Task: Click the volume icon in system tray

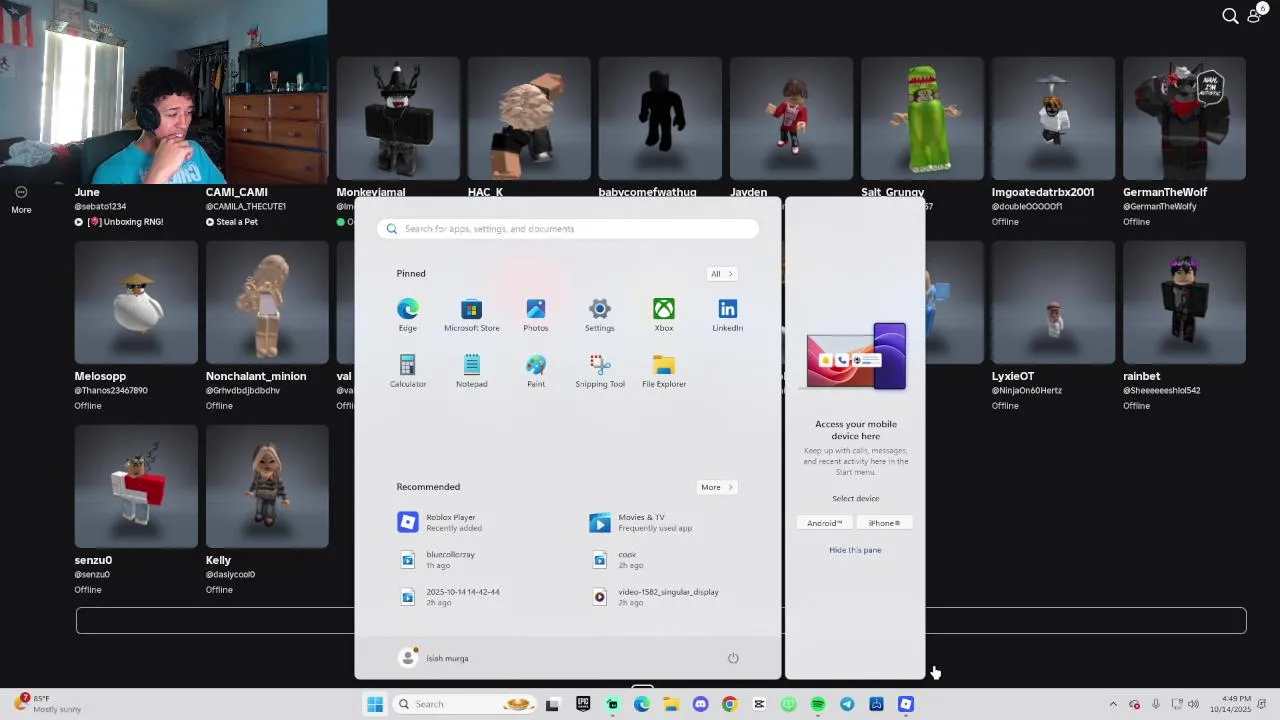Action: tap(1193, 704)
